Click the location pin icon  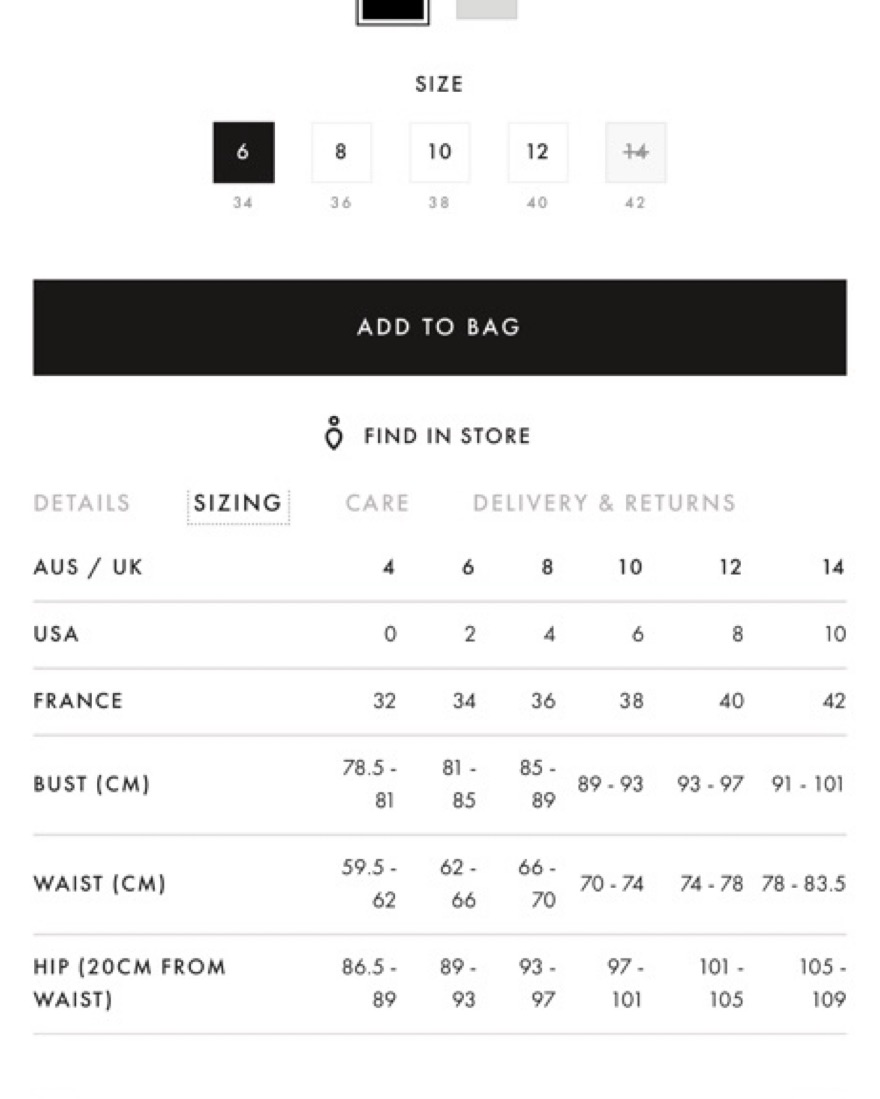point(334,433)
